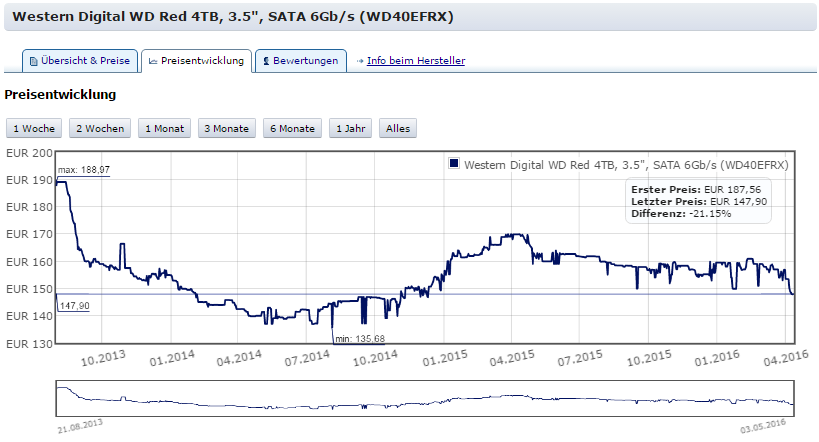Image resolution: width=819 pixels, height=442 pixels.
Task: Click the 07.2015 x-axis label
Action: pyautogui.click(x=580, y=359)
